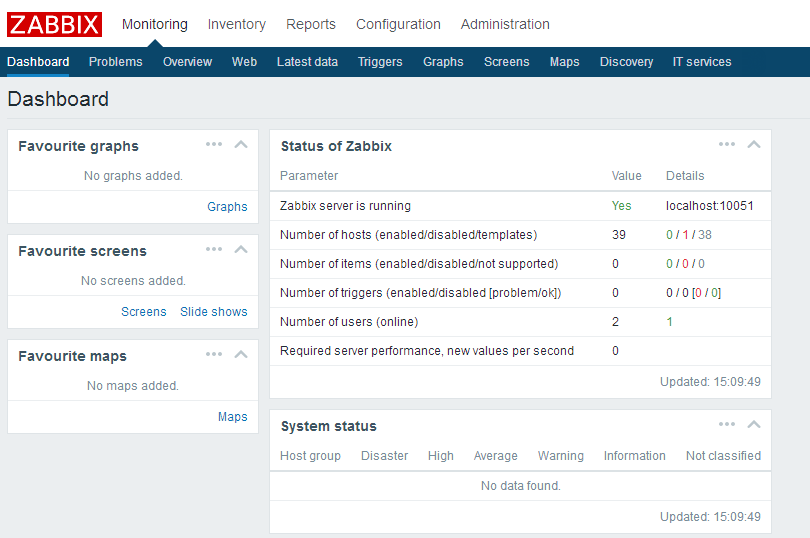Collapse the Favourite graphs widget
Viewport: 810px width, 538px height.
point(241,145)
